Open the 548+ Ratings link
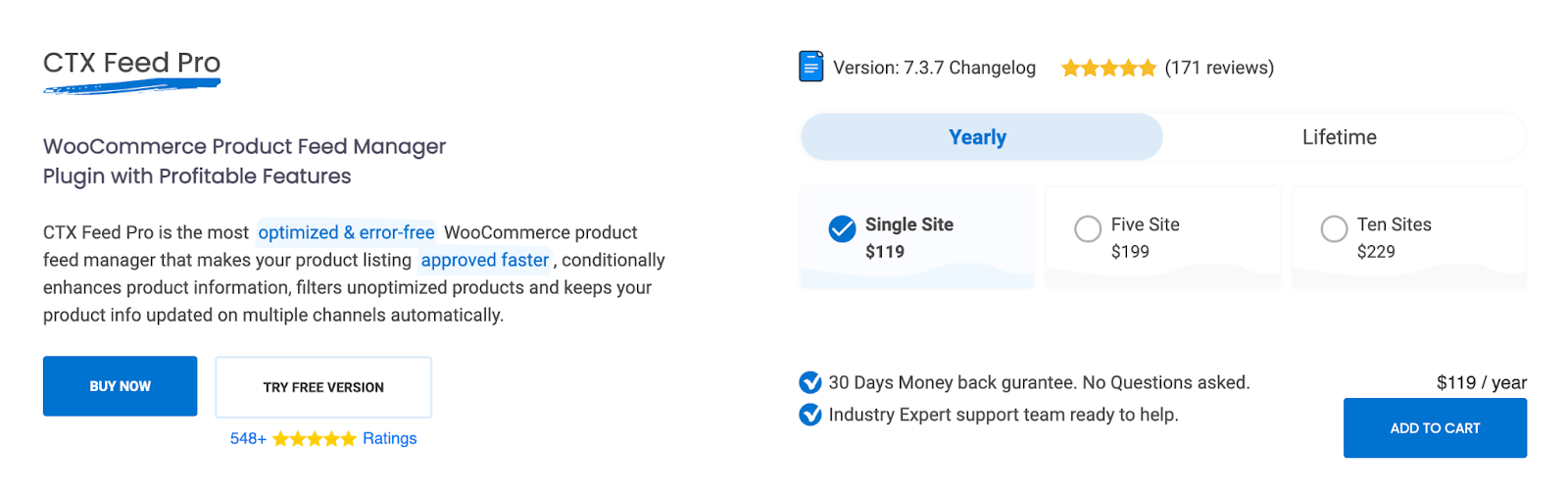 [x=323, y=438]
